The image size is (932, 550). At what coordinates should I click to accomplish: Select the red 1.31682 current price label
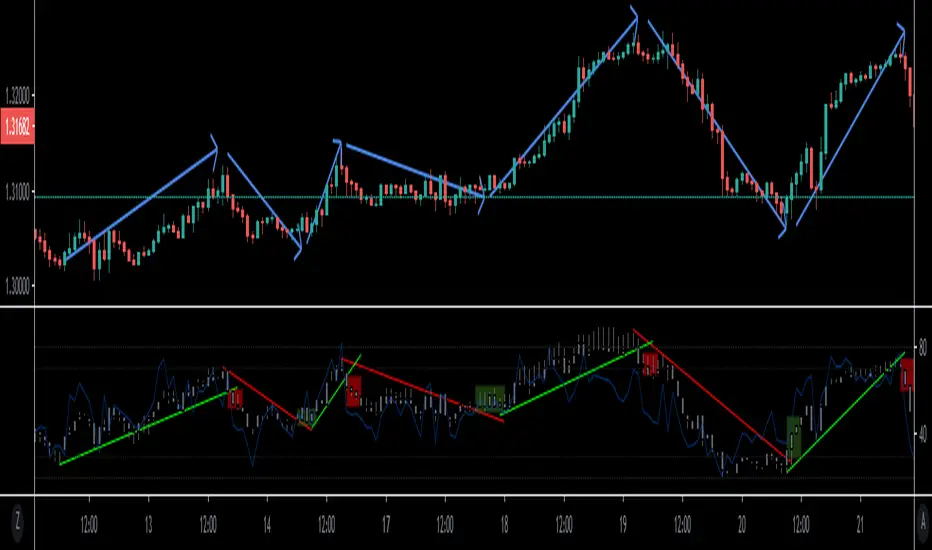point(17,126)
